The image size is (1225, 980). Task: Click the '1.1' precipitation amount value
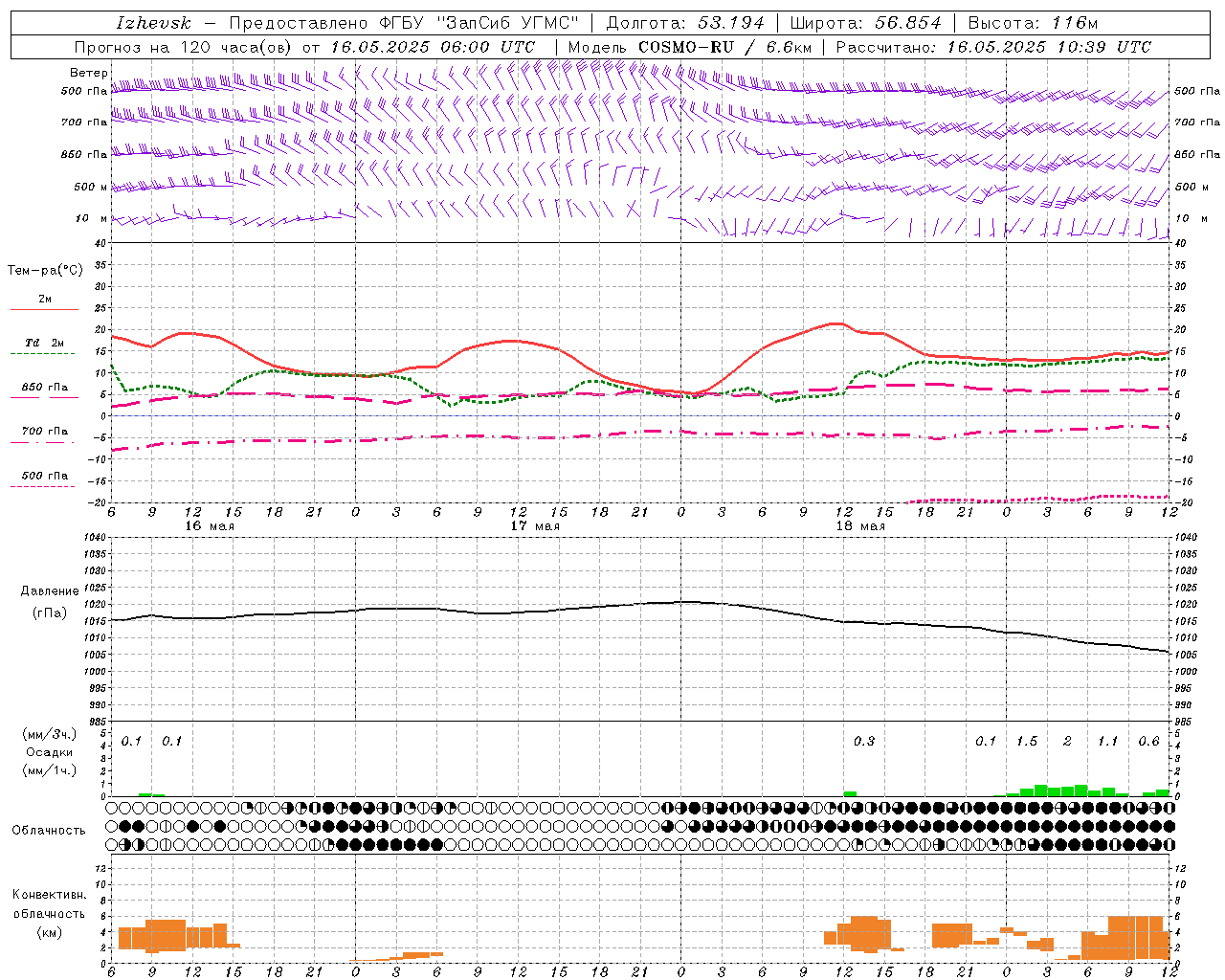tap(1107, 742)
